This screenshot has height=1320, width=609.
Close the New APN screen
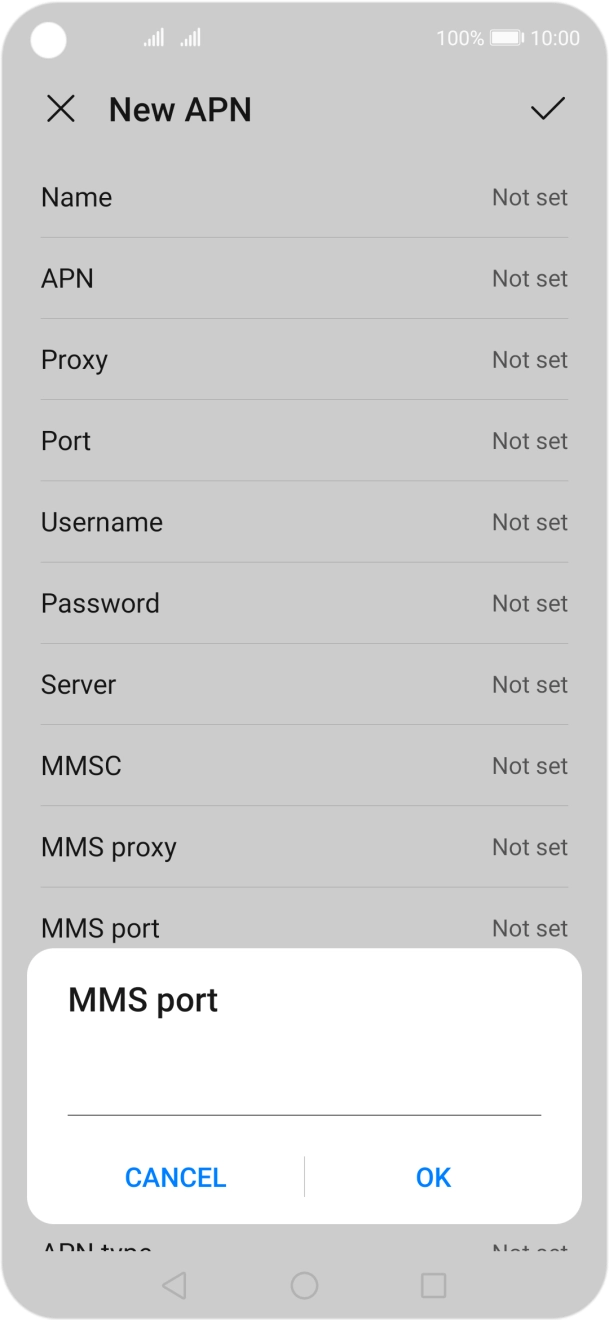pos(62,110)
